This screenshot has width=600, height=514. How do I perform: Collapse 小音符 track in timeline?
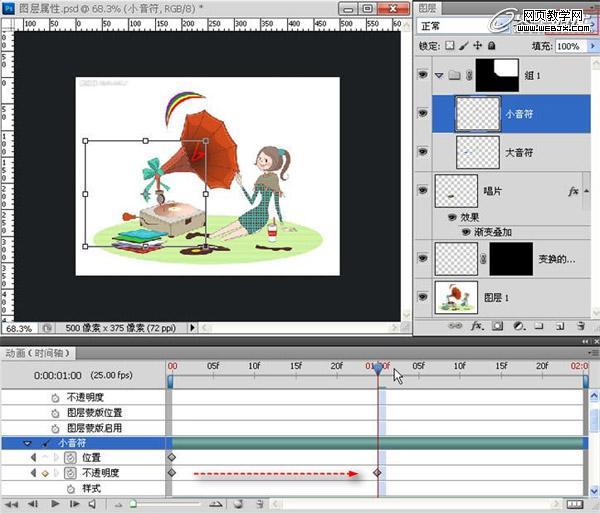tap(28, 442)
